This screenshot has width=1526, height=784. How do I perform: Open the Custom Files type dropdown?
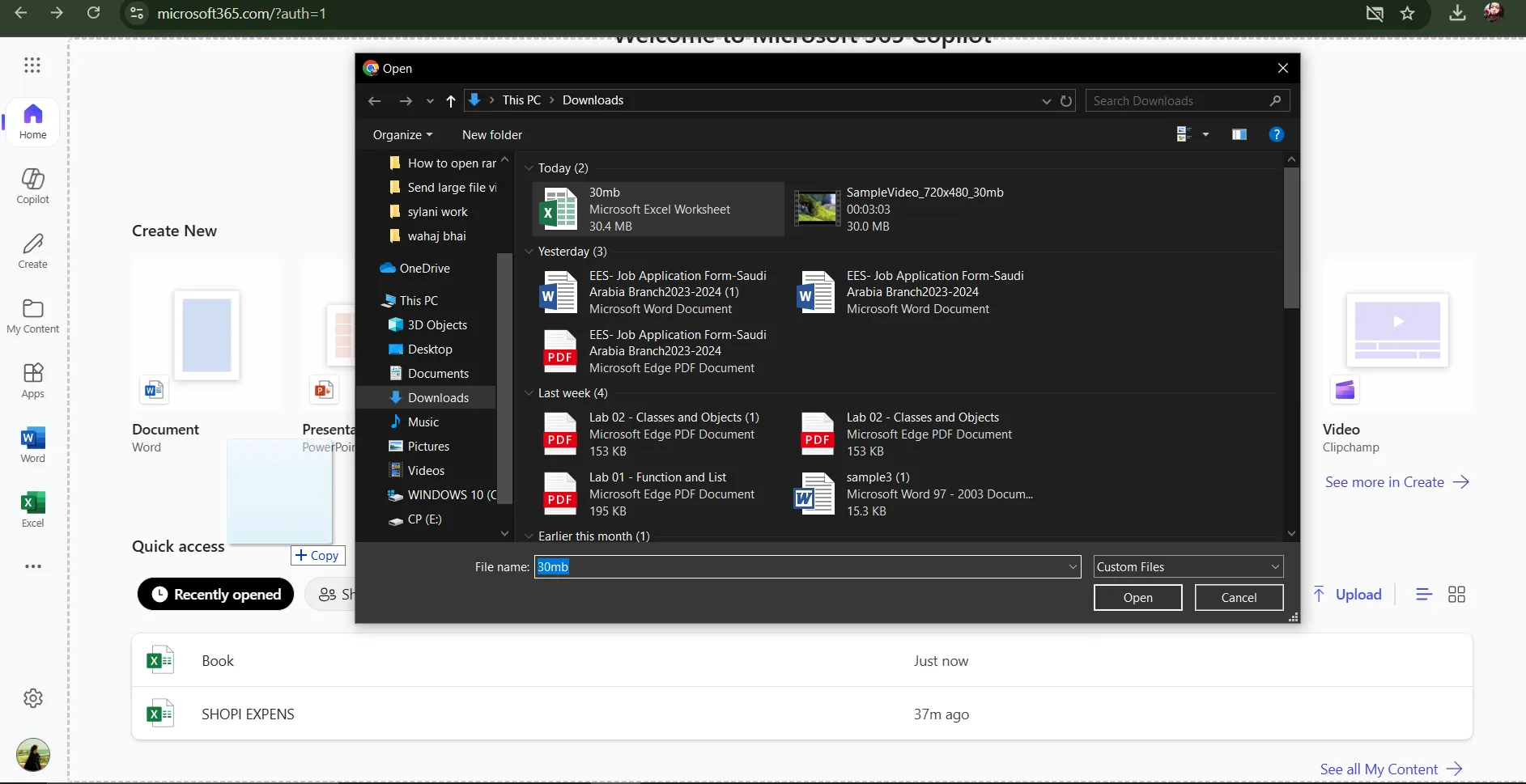1188,567
